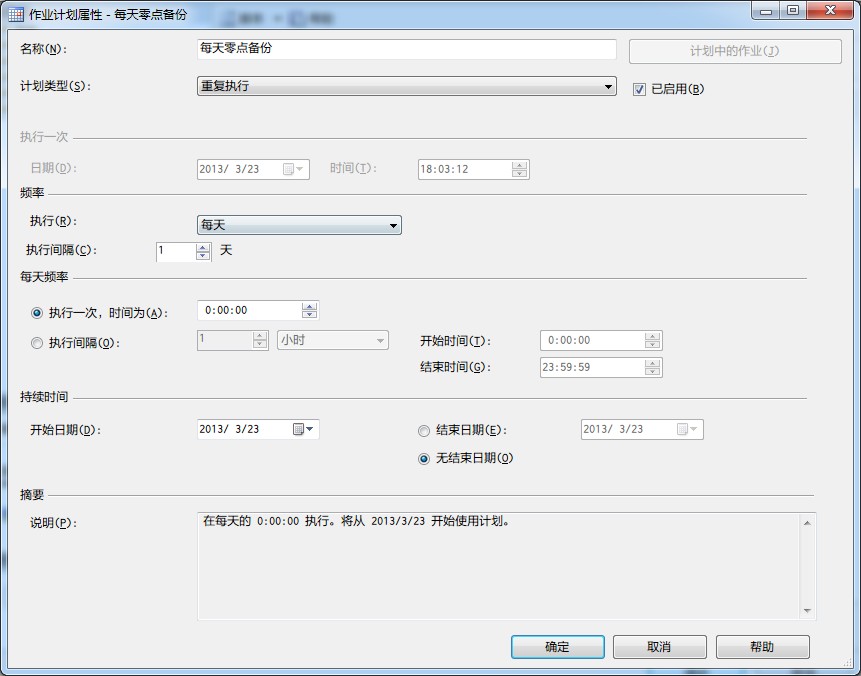Viewport: 861px width, 676px height.
Task: Close the 作业计划属性 dialog window
Action: 831,10
